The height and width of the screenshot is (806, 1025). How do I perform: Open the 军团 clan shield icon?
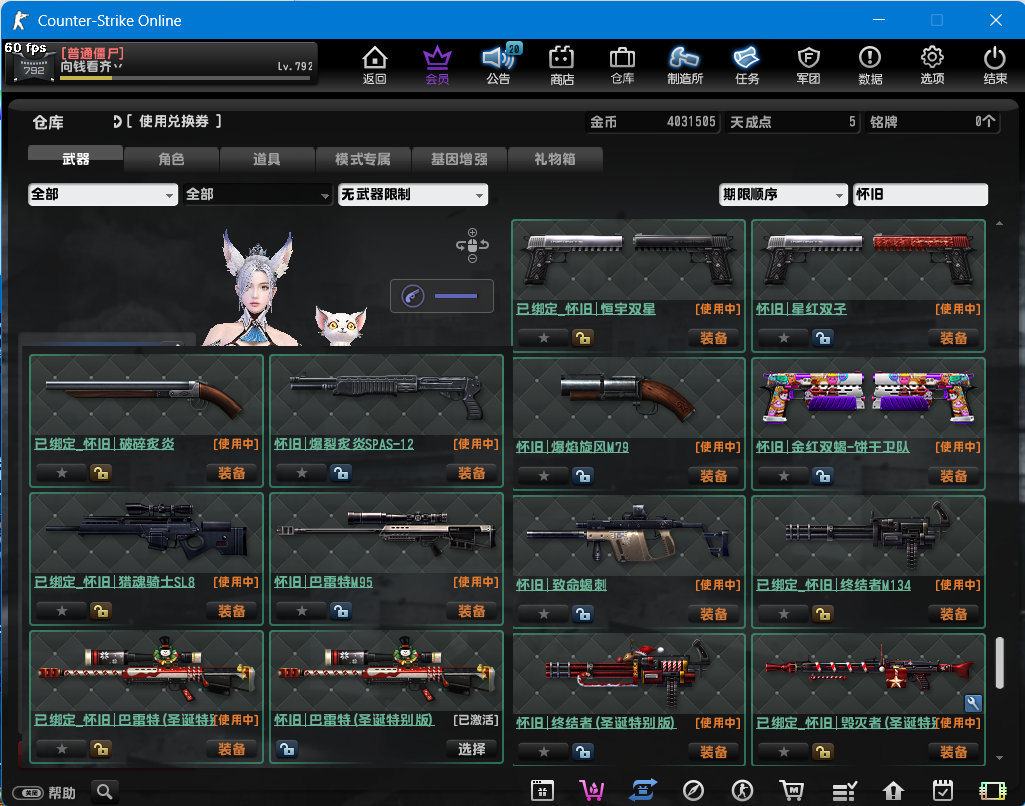pos(808,65)
